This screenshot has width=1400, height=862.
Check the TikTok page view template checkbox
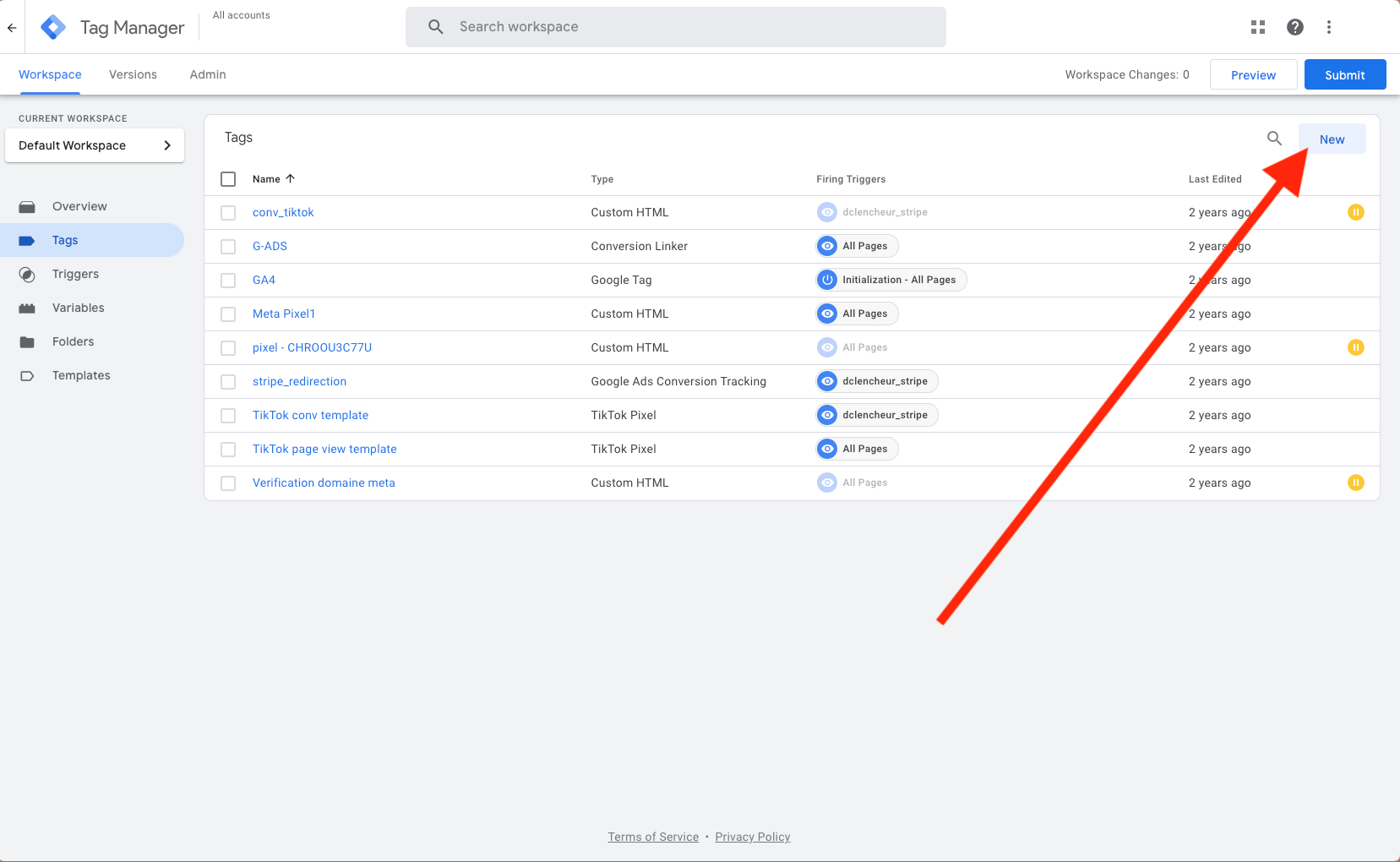pyautogui.click(x=228, y=450)
